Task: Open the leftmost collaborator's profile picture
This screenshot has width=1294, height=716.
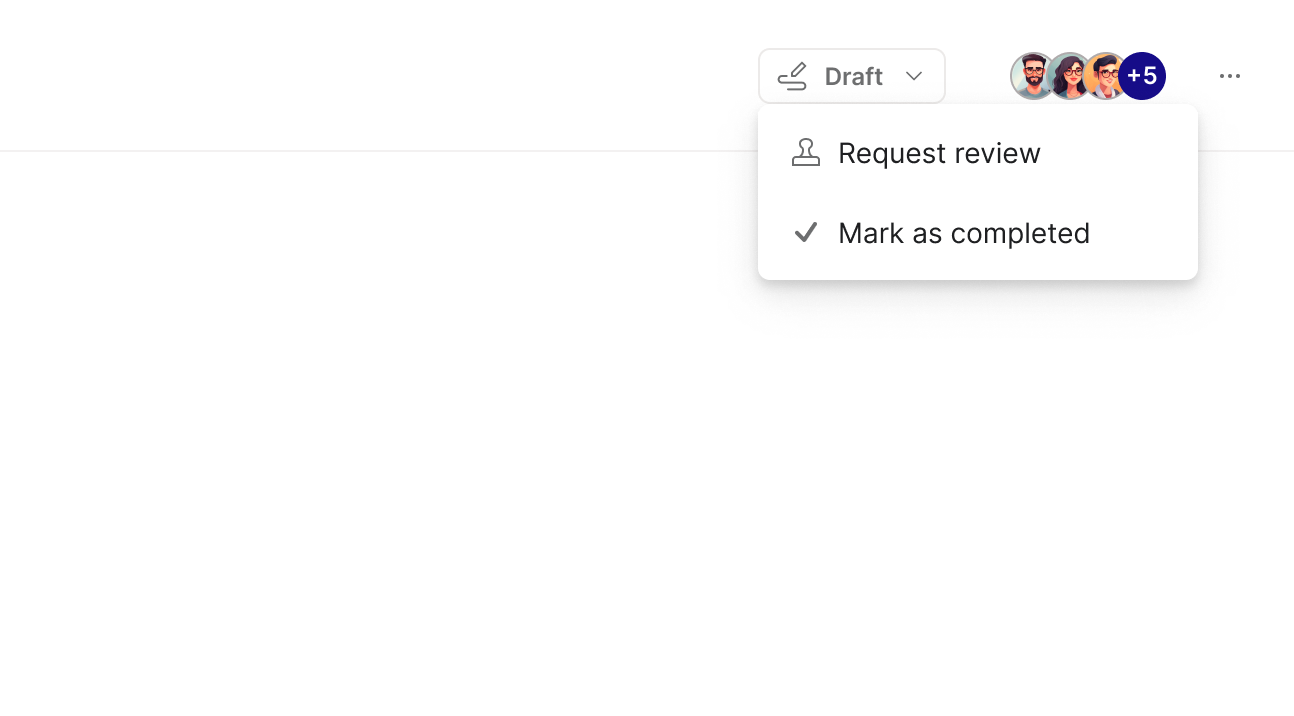Action: point(1031,76)
